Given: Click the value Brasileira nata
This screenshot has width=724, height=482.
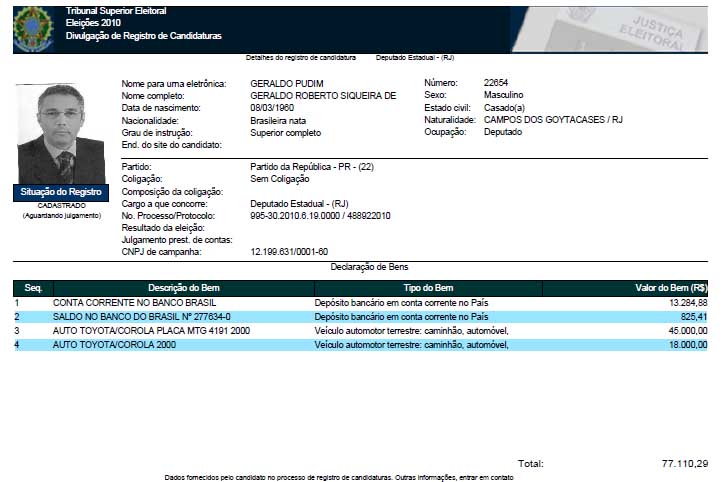Looking at the screenshot, I should pos(278,120).
